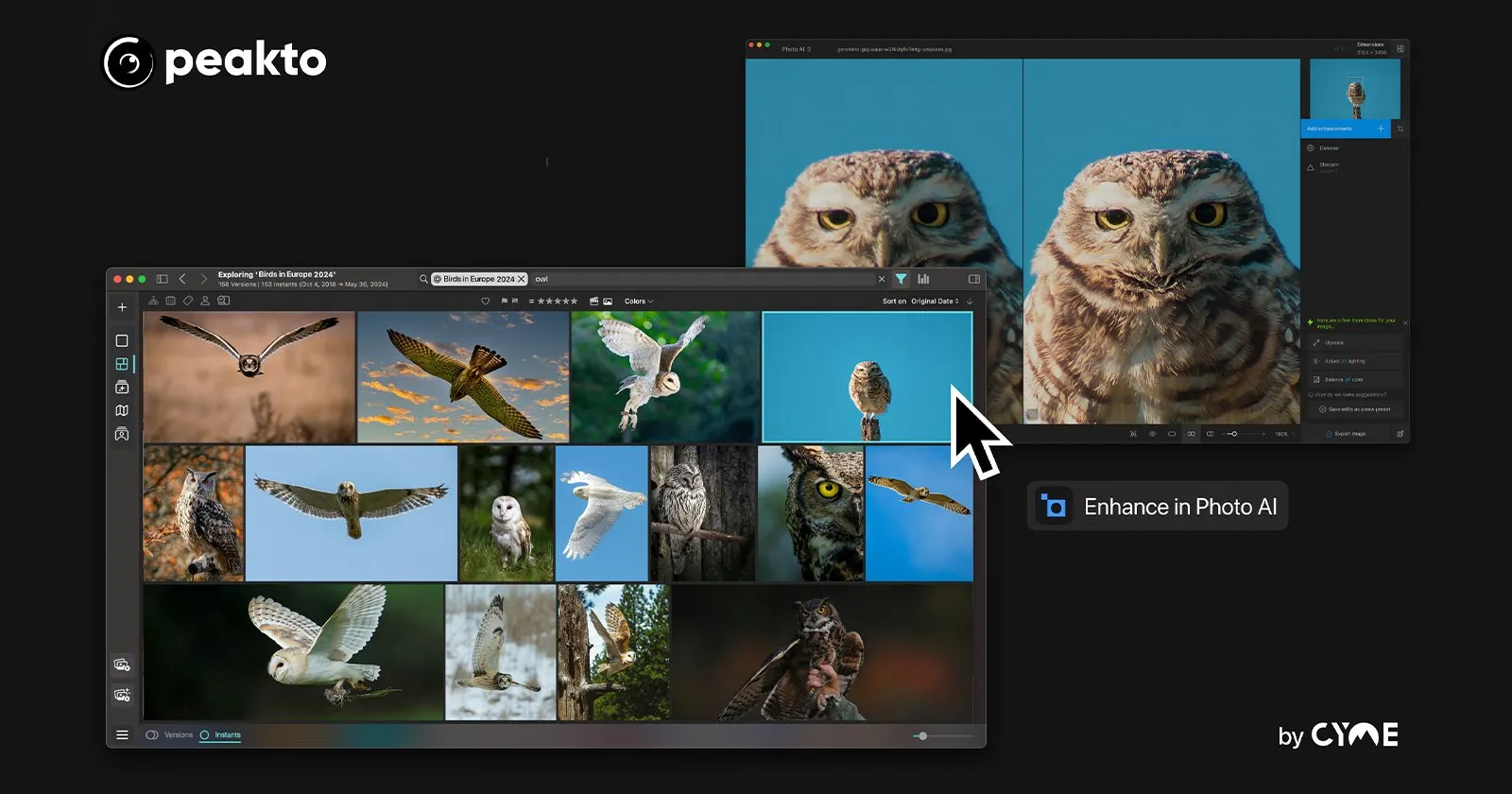Open the filter funnel icon

coord(901,279)
